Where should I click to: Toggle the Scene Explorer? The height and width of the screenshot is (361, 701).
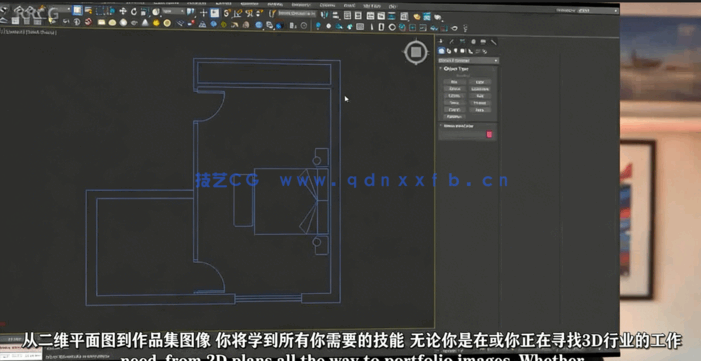(347, 15)
